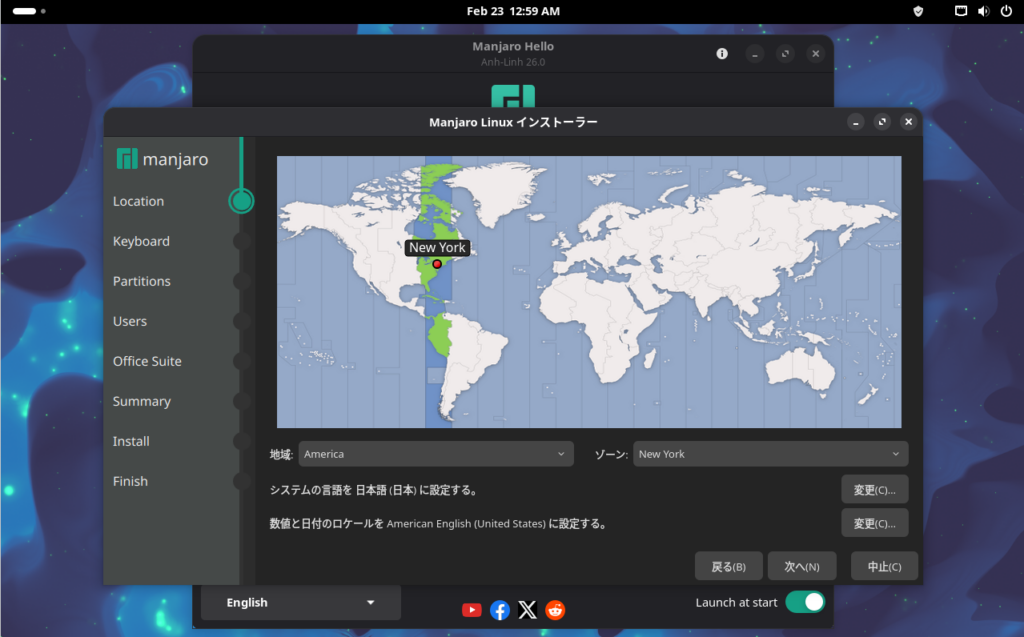Screen dimensions: 1024x637
Task: Click the 次へ(N) next button
Action: (x=802, y=566)
